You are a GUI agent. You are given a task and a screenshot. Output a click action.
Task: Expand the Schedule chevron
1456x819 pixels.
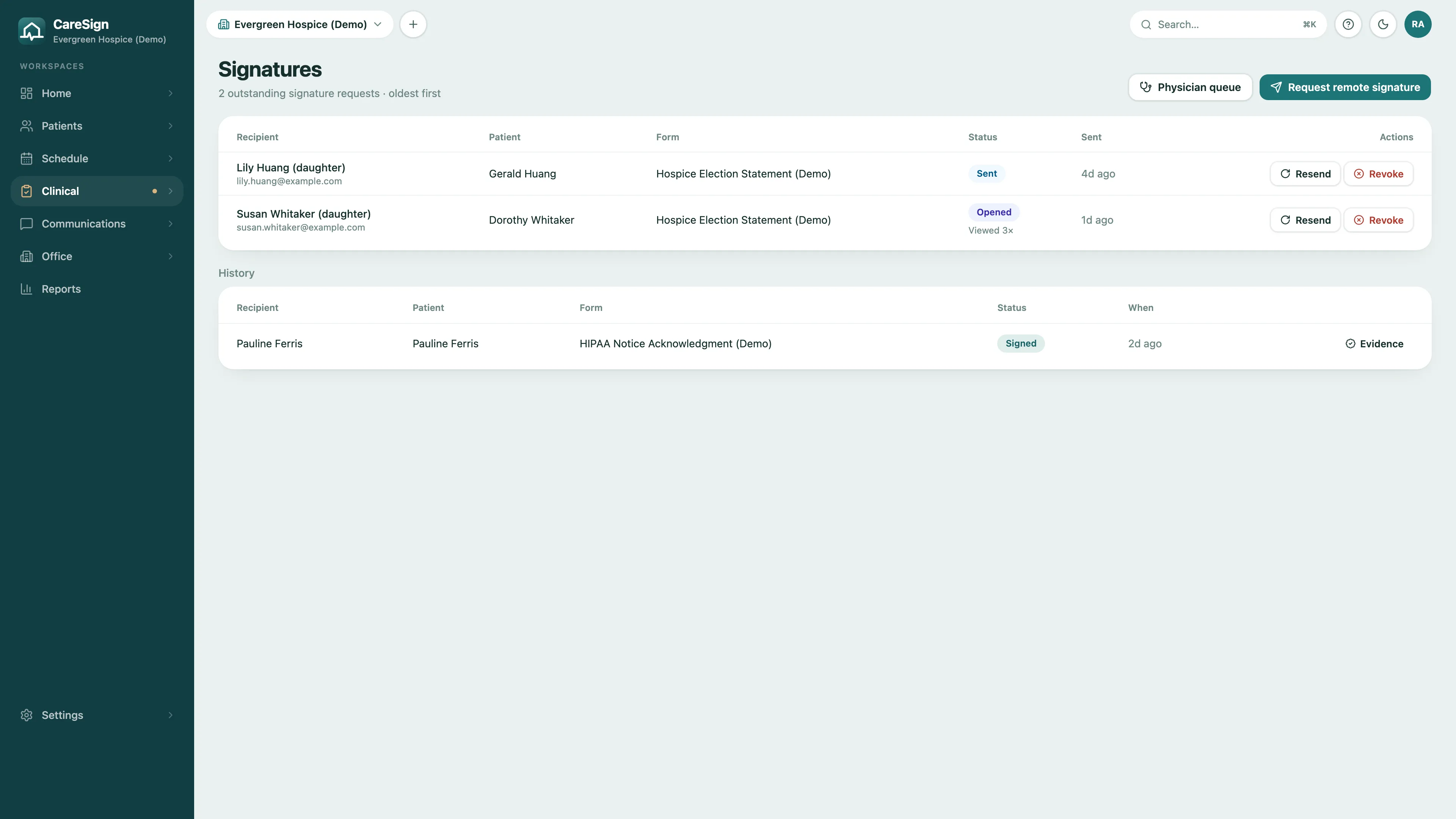tap(171, 159)
